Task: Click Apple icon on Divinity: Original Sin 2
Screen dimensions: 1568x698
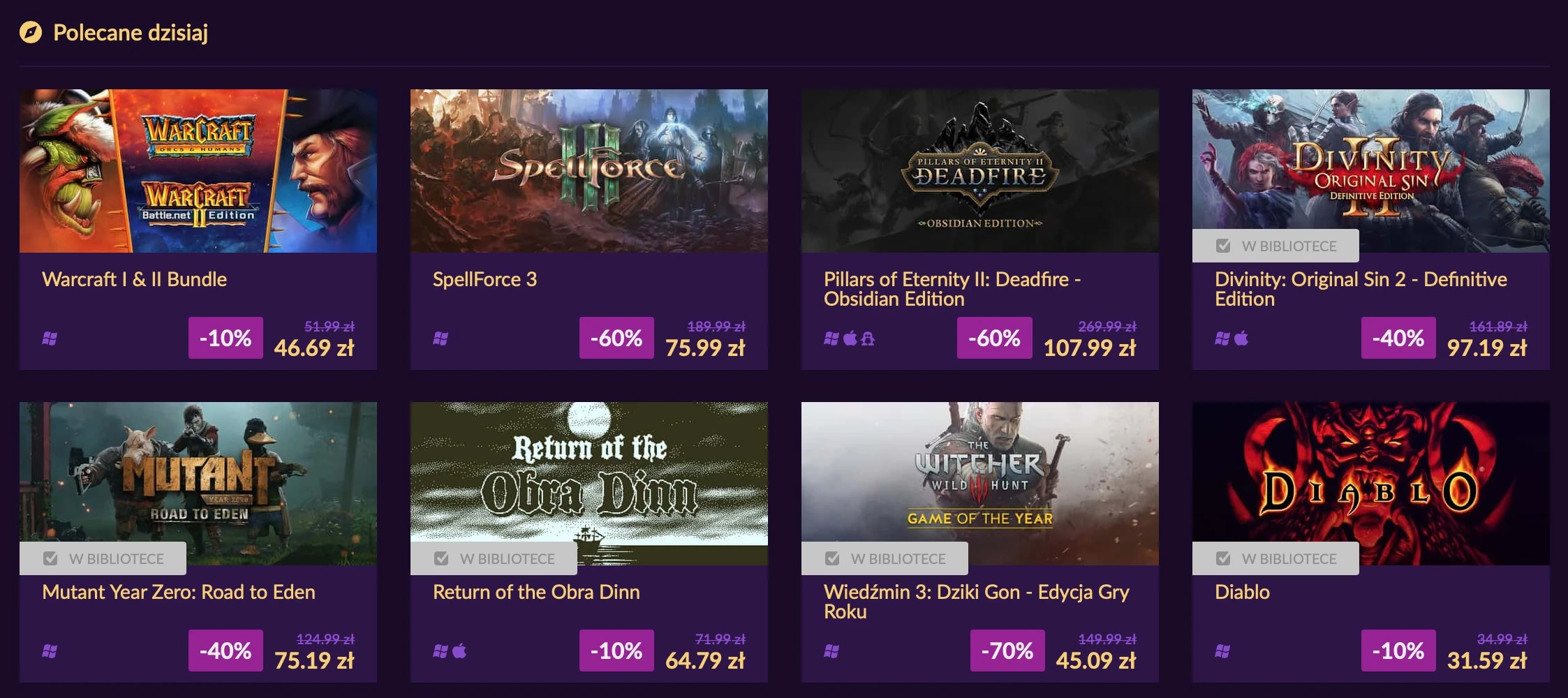Action: pos(1241,339)
